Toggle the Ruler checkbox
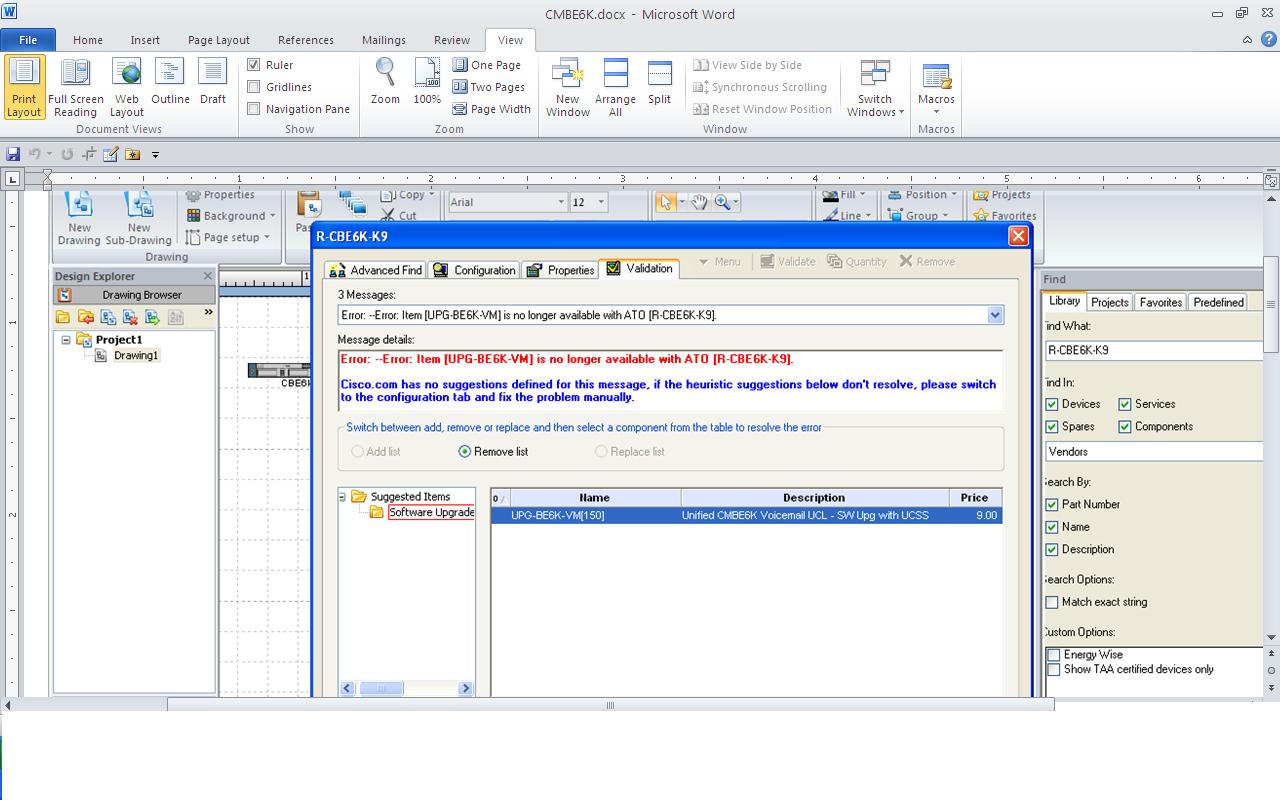Screen dimensions: 1280x800 (254, 65)
